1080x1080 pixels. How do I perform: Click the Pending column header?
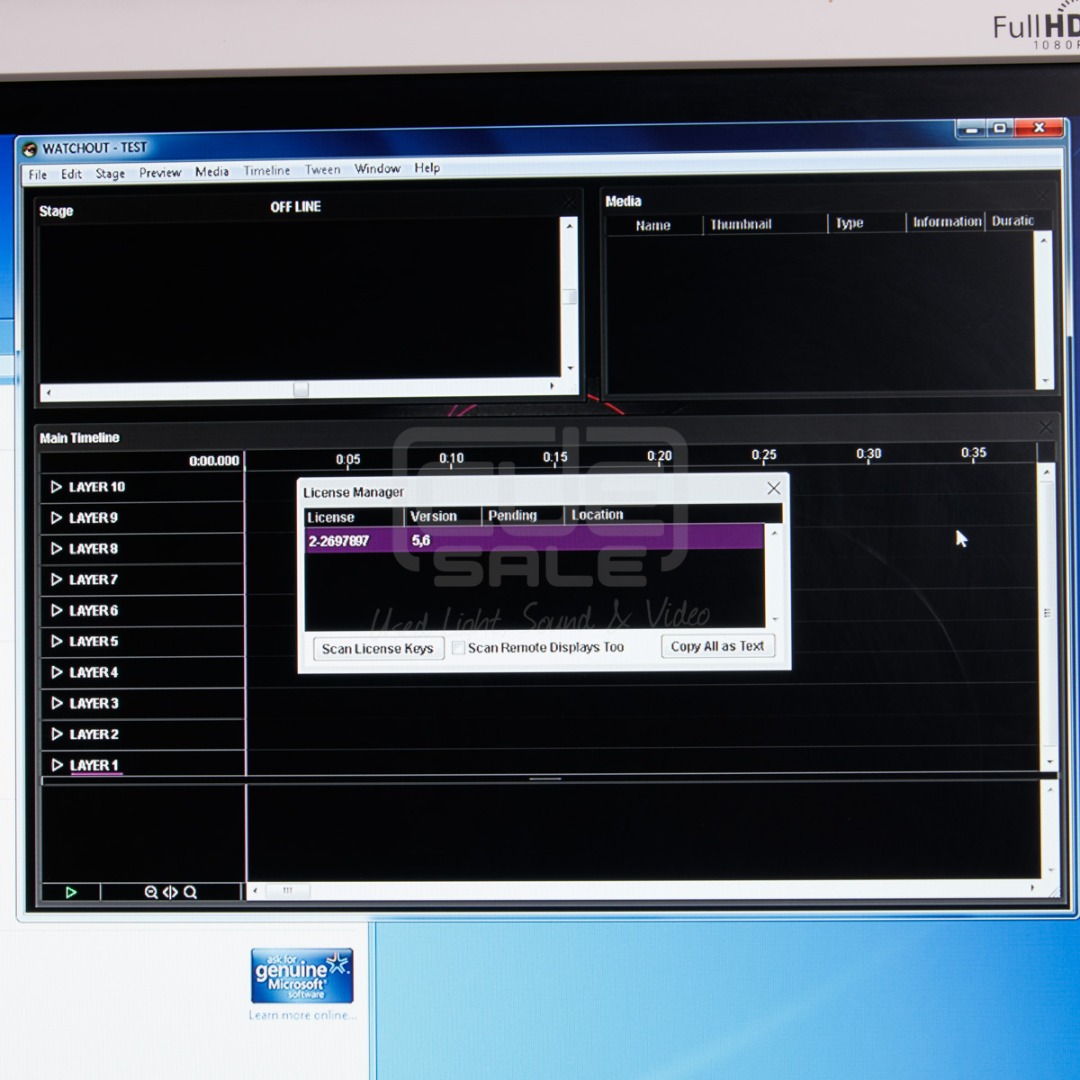click(x=523, y=515)
